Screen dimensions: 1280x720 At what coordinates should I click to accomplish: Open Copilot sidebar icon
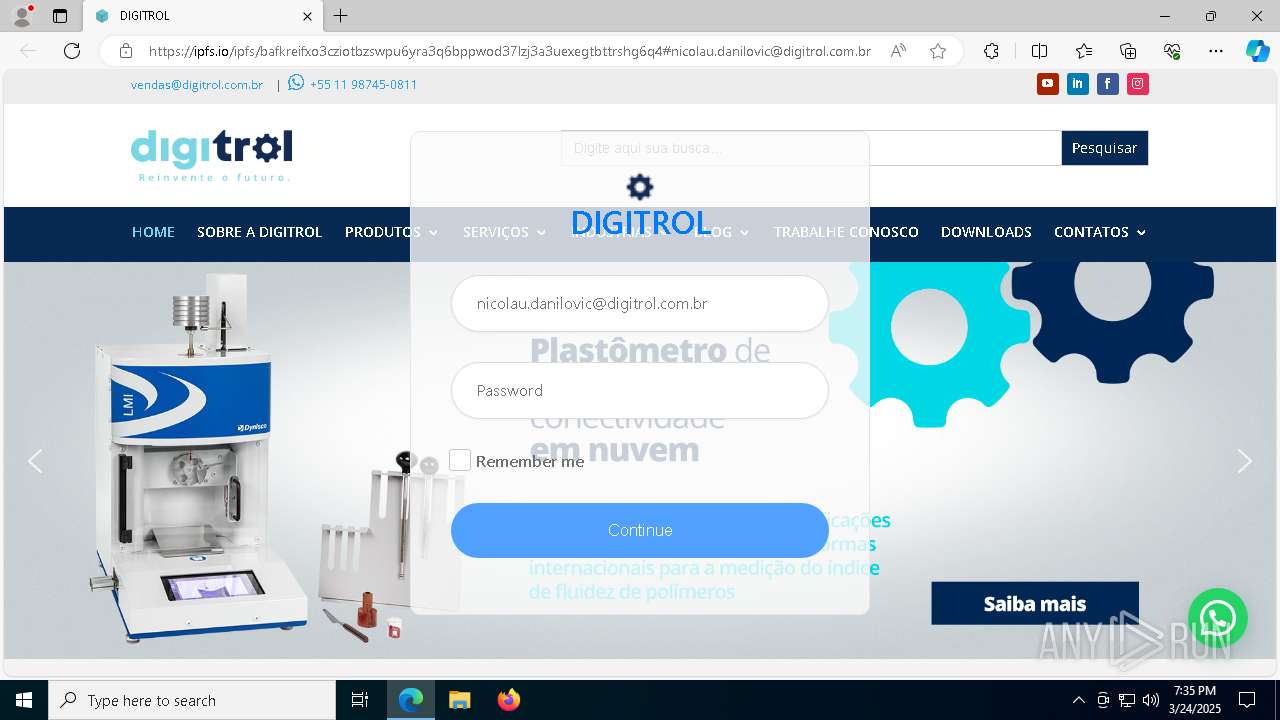pos(1257,51)
